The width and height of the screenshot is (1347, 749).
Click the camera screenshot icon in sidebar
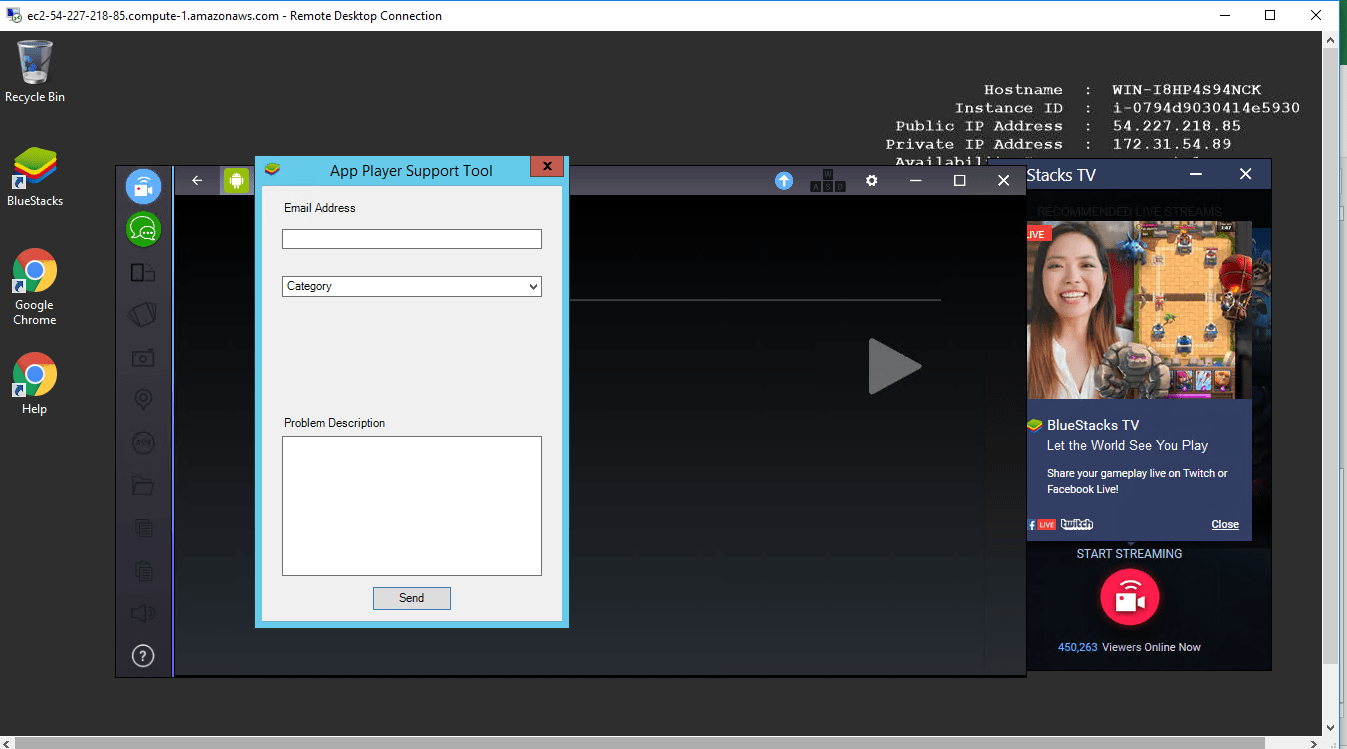[143, 357]
